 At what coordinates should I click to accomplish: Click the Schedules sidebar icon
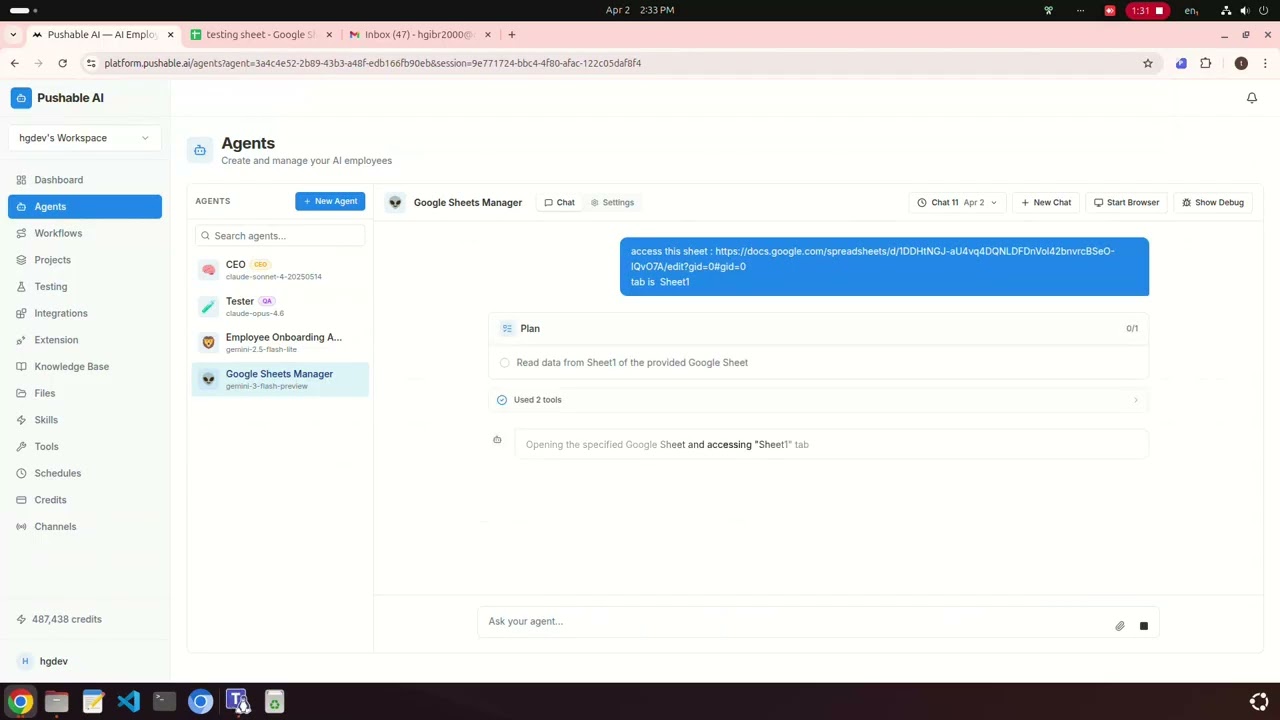[x=21, y=473]
